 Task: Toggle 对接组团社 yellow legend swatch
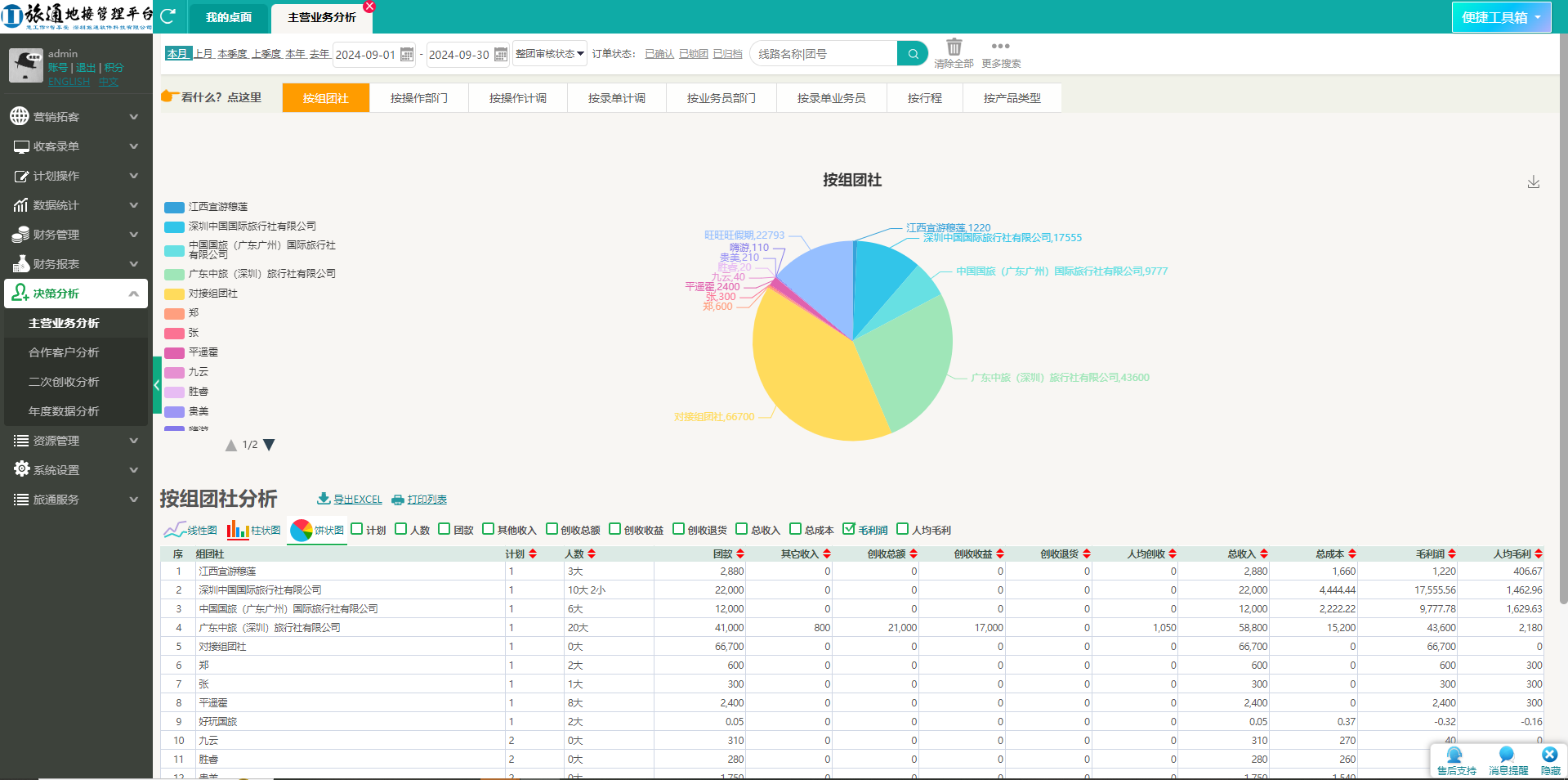click(x=174, y=294)
